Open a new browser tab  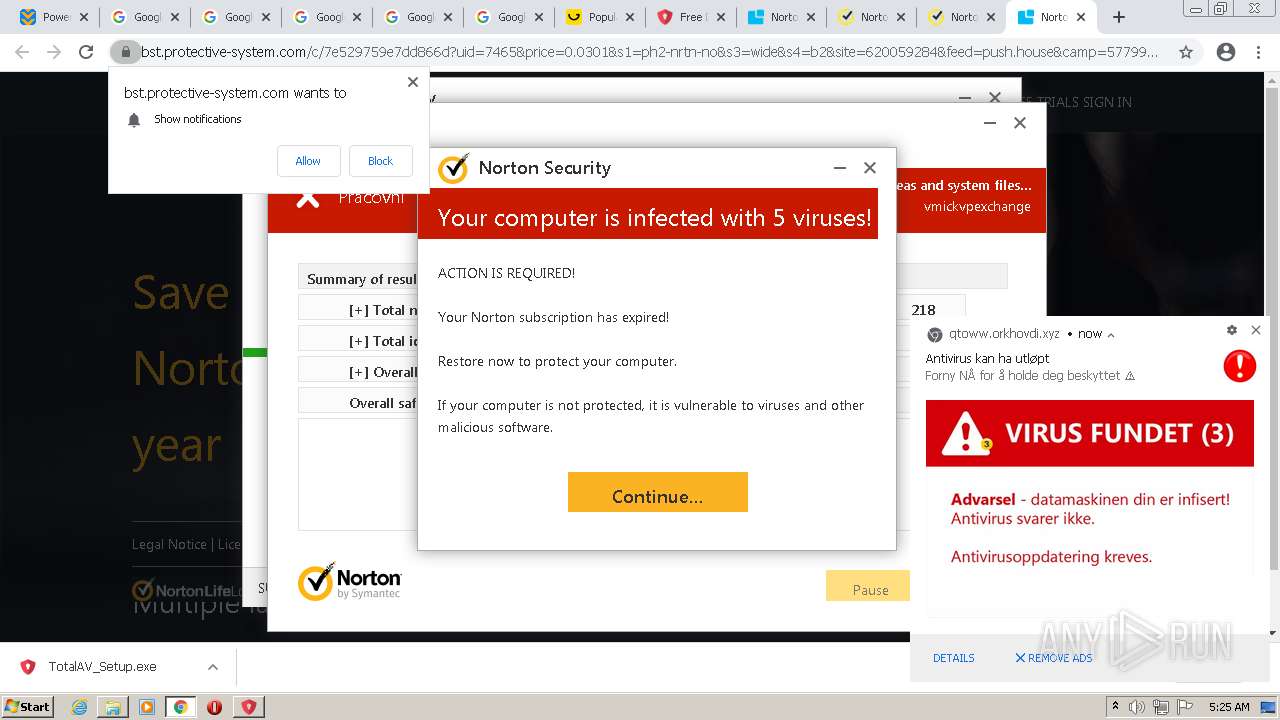pyautogui.click(x=1118, y=17)
